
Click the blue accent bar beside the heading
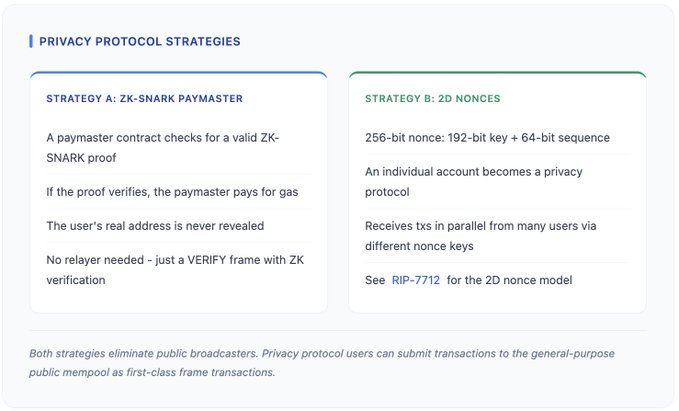[31, 41]
